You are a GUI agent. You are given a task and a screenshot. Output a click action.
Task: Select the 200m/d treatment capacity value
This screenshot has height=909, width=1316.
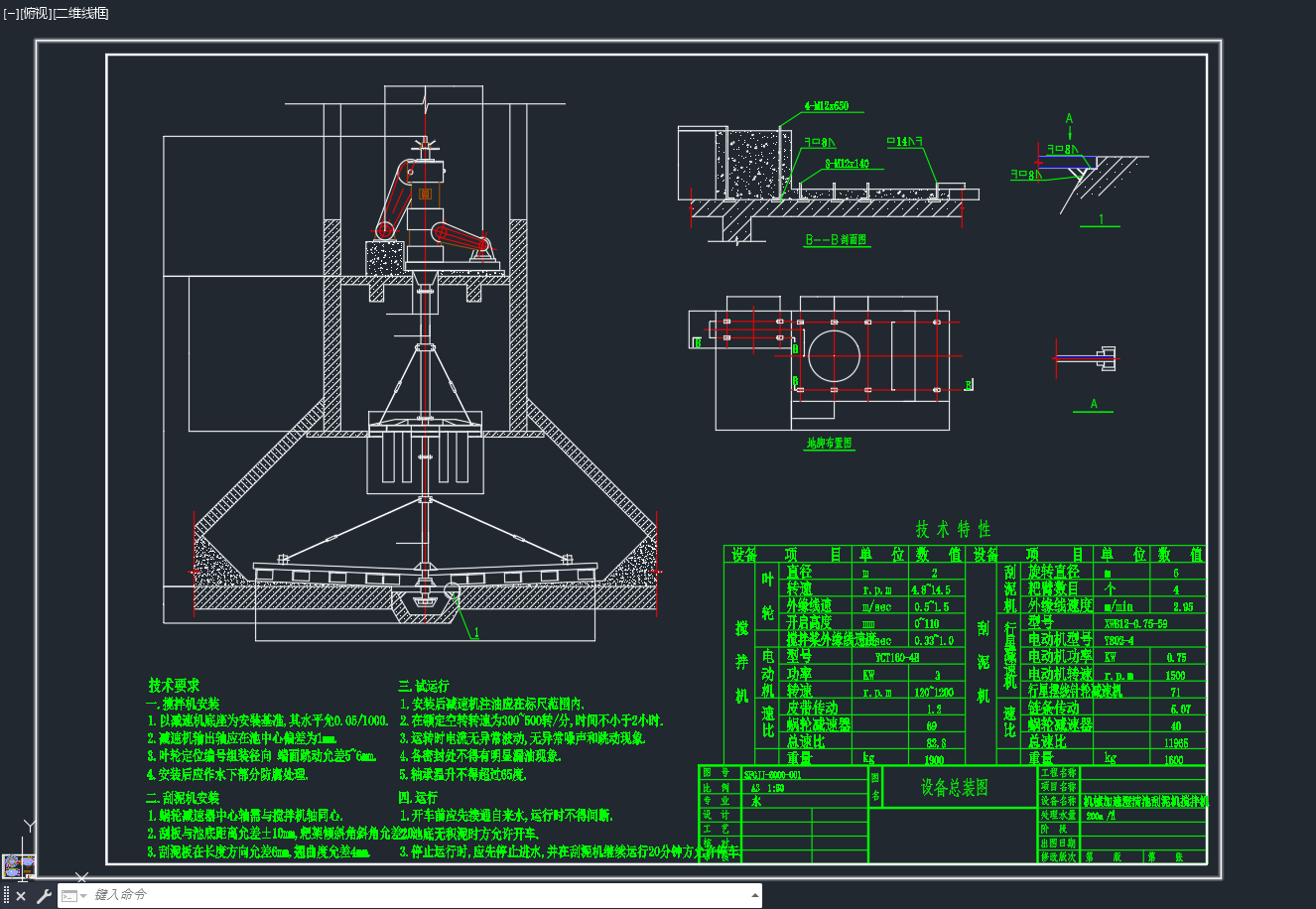click(1102, 816)
